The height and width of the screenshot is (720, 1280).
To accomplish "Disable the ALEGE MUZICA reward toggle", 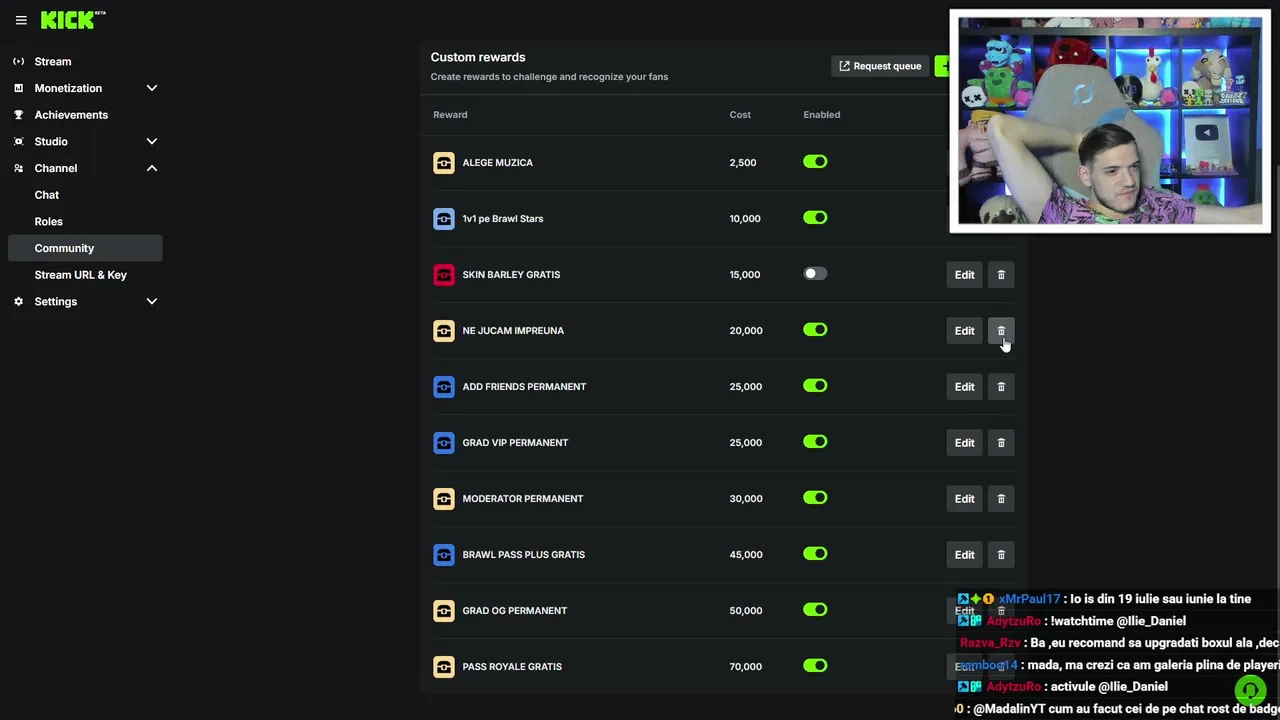I will point(815,162).
